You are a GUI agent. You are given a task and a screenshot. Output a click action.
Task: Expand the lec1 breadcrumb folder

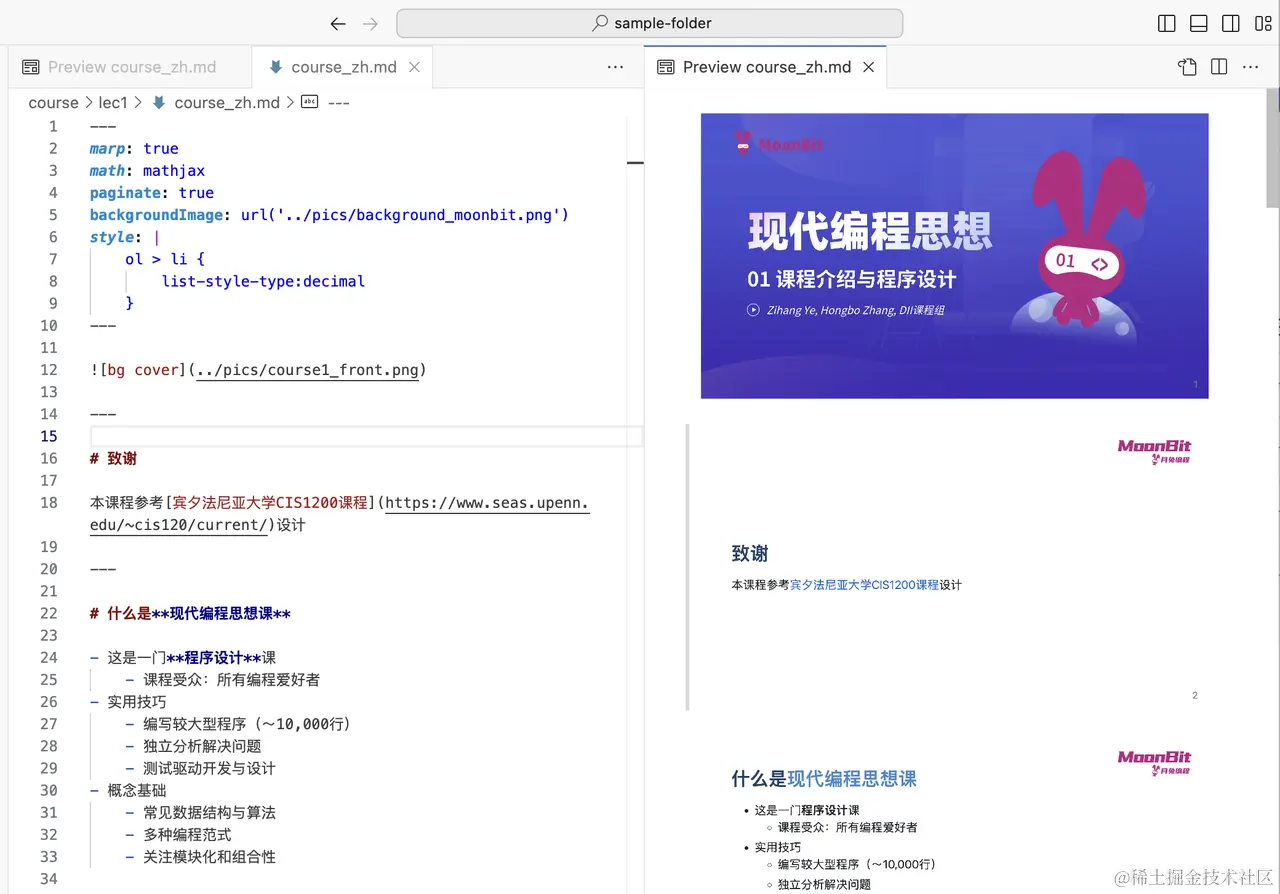click(113, 102)
